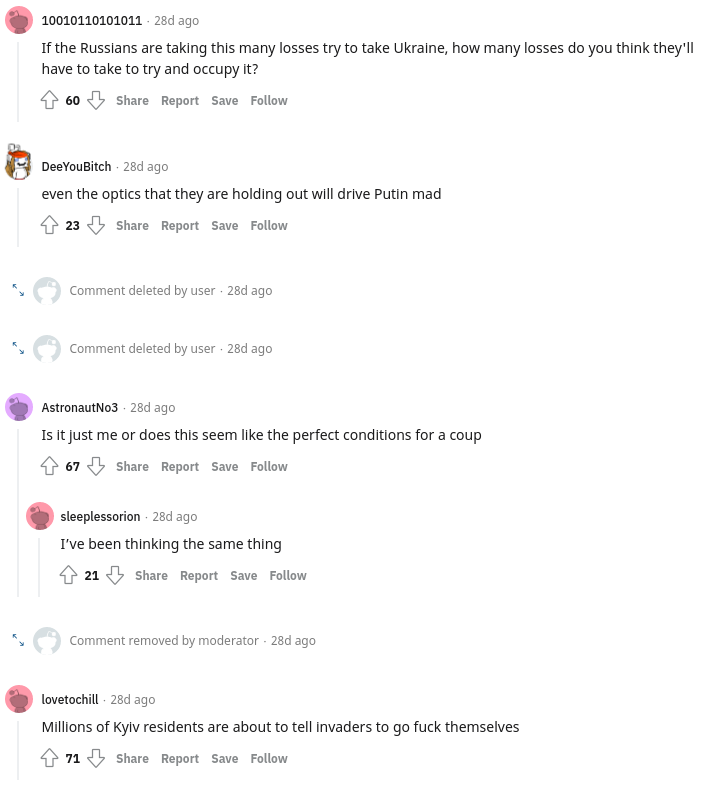Downvote DeeYouBitch's comment

[96, 225]
